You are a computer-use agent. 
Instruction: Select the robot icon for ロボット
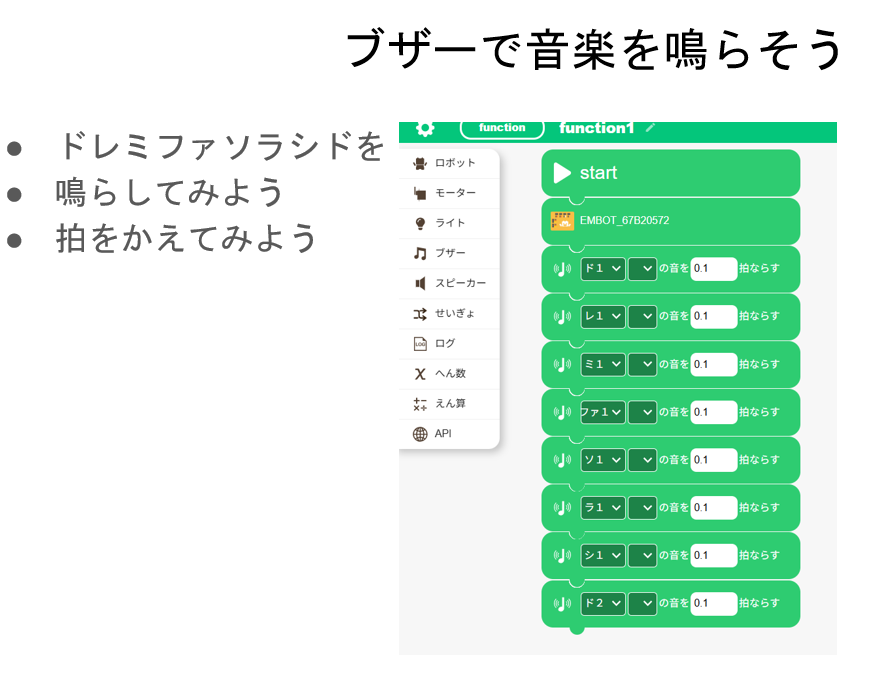(420, 163)
